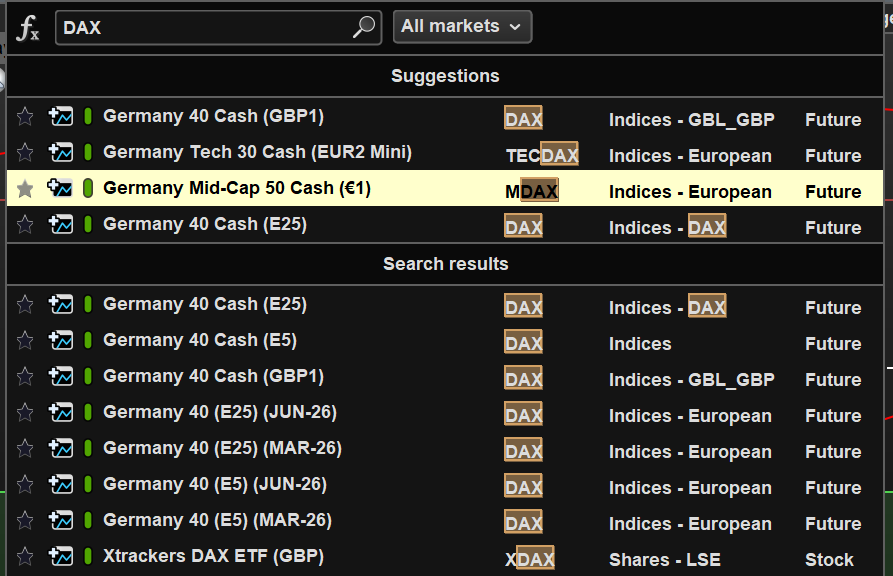Toggle favorite star for Germany Mid-Cap 50 Cash
The height and width of the screenshot is (576, 893).
(x=25, y=189)
